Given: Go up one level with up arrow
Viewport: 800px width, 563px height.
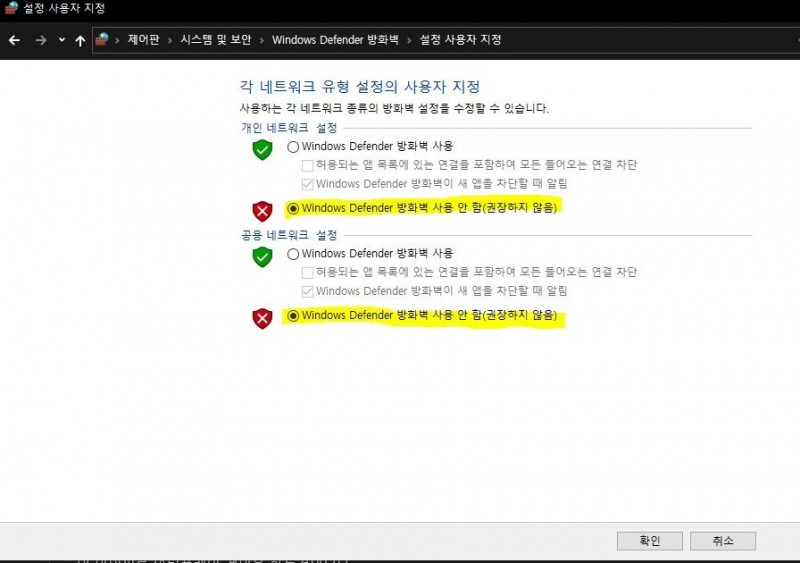Looking at the screenshot, I should [80, 41].
